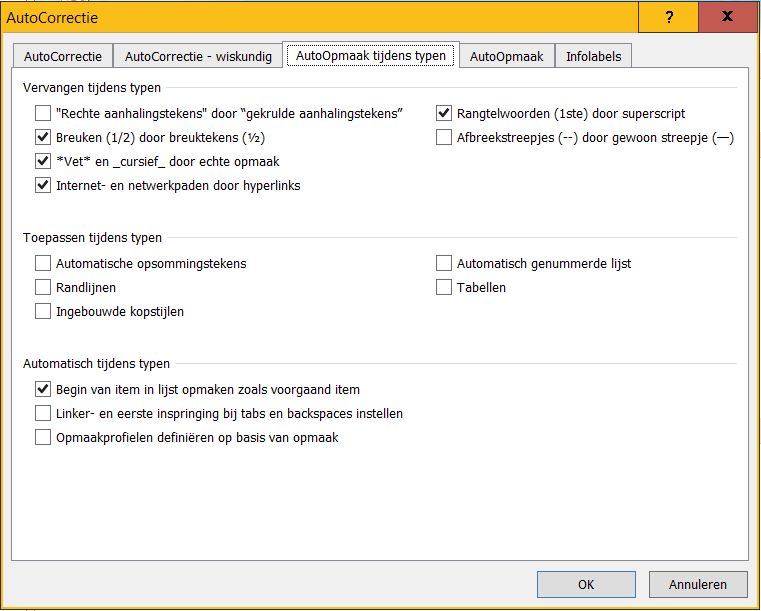This screenshot has height=611, width=761.
Task: Select the AutoOpmaak tijdens typen tab
Action: [371, 56]
